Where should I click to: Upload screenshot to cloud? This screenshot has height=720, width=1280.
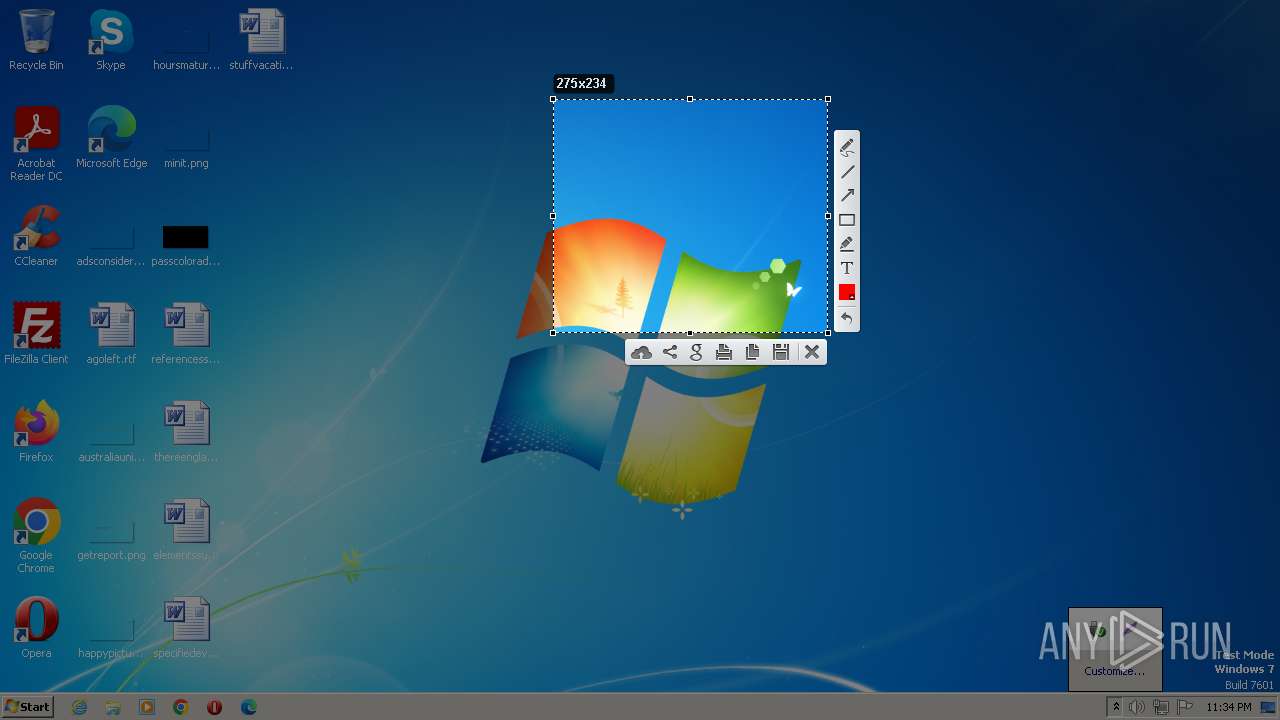coord(642,352)
